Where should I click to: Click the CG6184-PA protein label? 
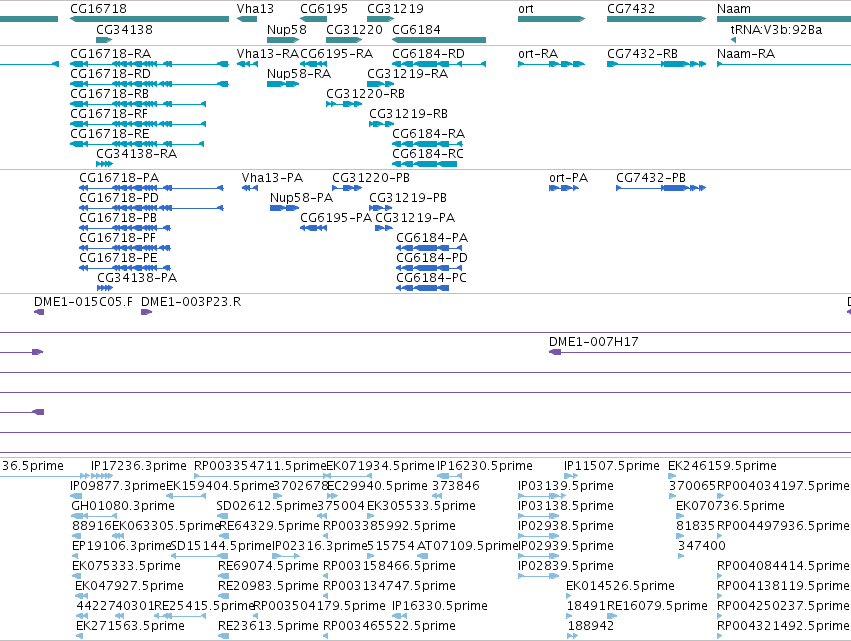point(432,238)
